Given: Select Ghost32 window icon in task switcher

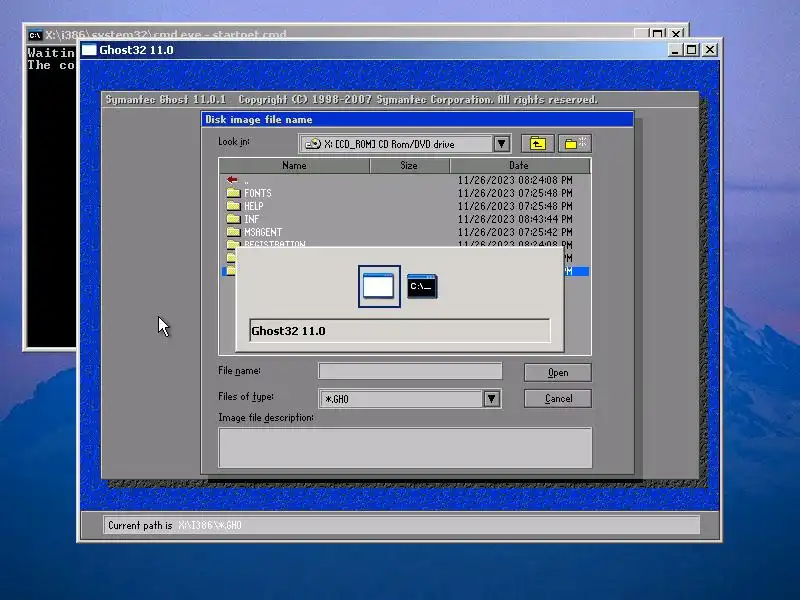Looking at the screenshot, I should (x=379, y=286).
